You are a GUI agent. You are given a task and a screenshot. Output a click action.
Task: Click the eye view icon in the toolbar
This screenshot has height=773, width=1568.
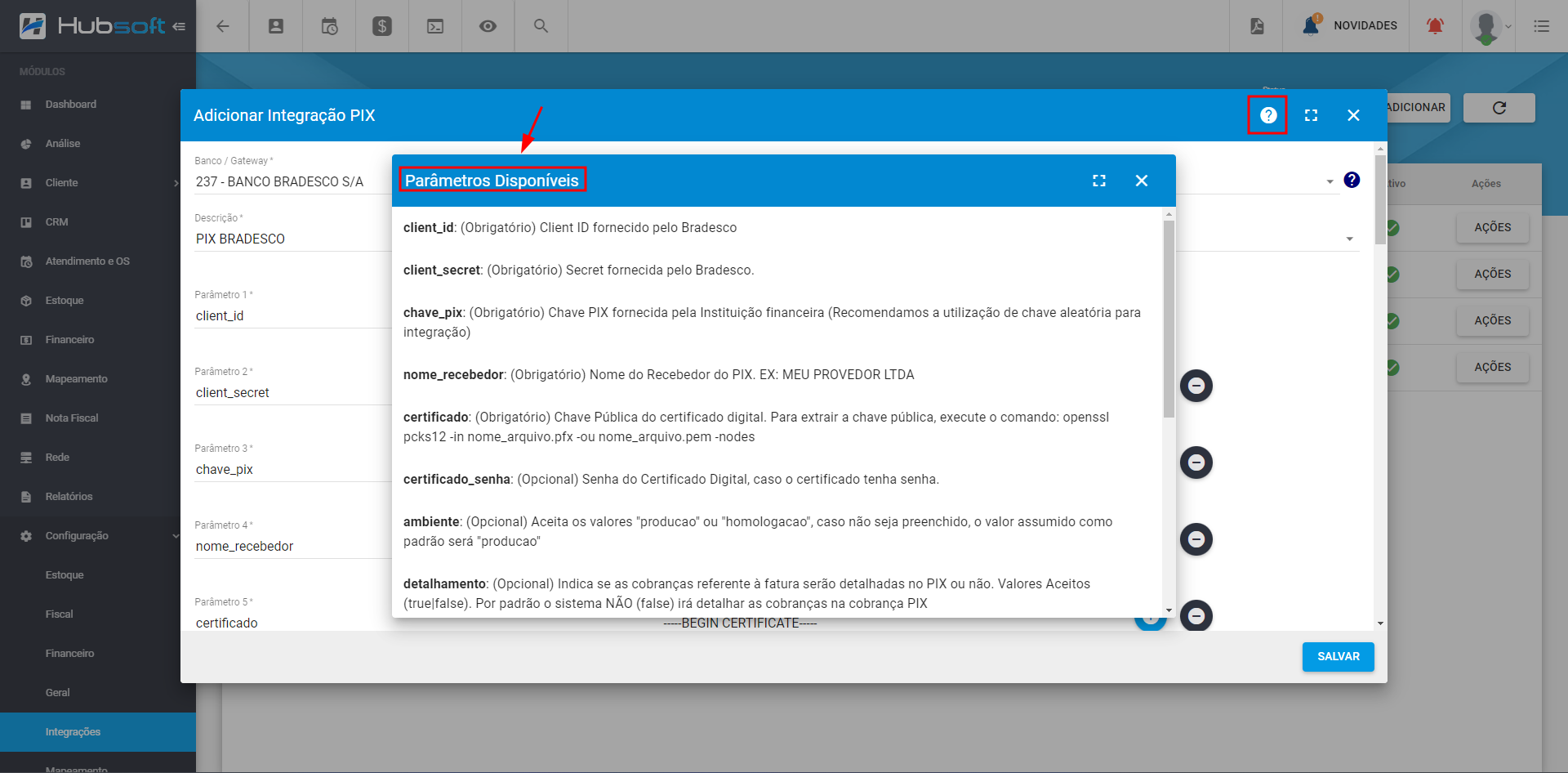pyautogui.click(x=488, y=26)
